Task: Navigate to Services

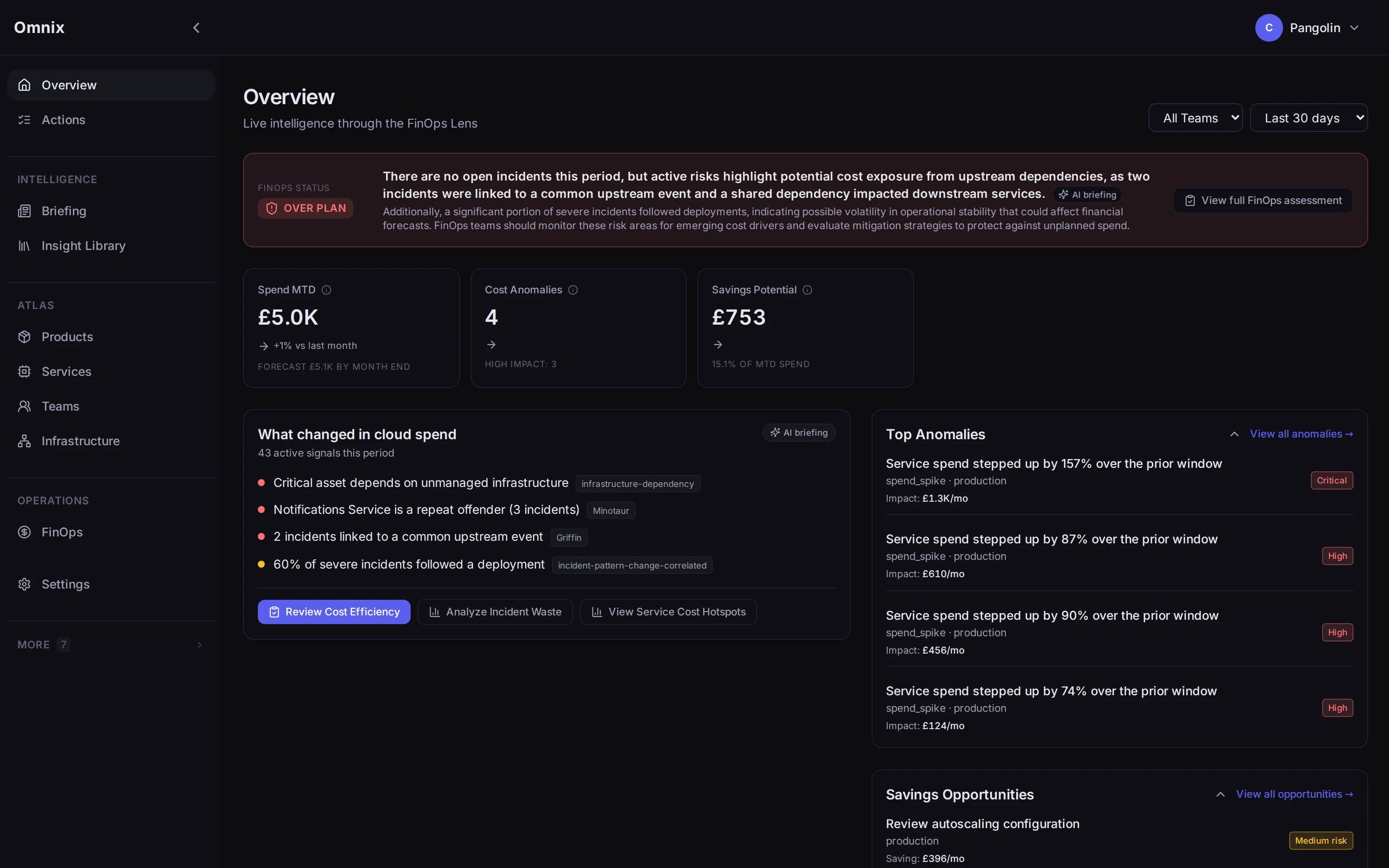Action: [111, 372]
